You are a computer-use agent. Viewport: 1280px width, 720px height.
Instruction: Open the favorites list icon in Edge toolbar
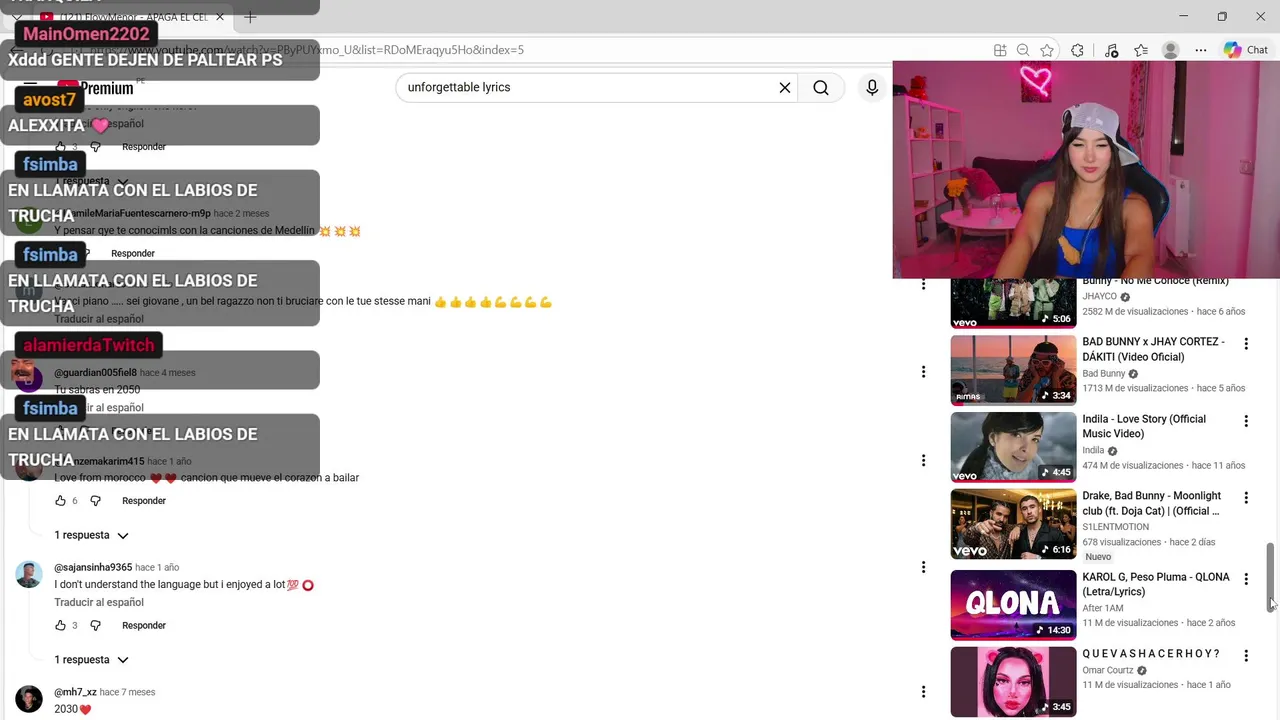[1141, 50]
